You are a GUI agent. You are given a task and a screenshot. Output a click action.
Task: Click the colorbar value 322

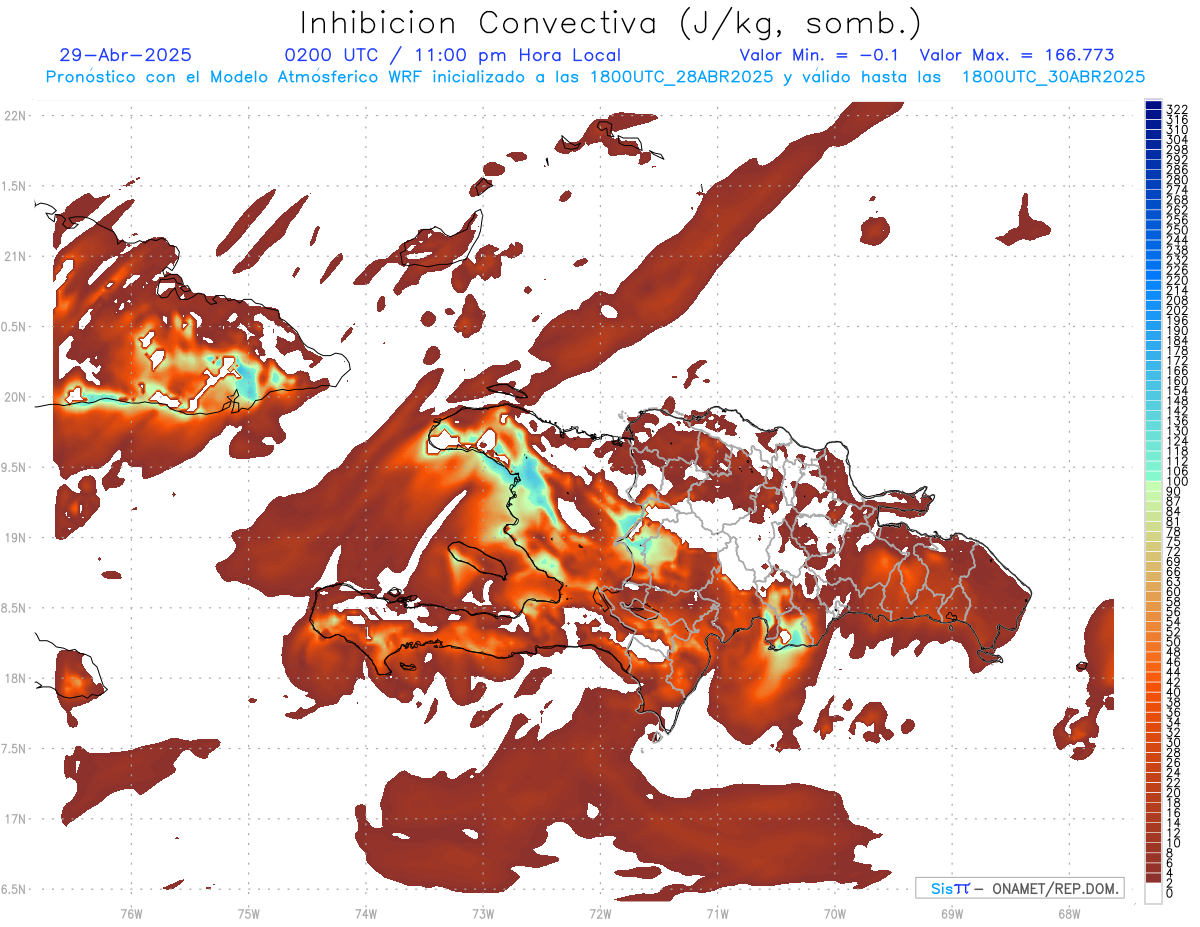(x=1176, y=109)
